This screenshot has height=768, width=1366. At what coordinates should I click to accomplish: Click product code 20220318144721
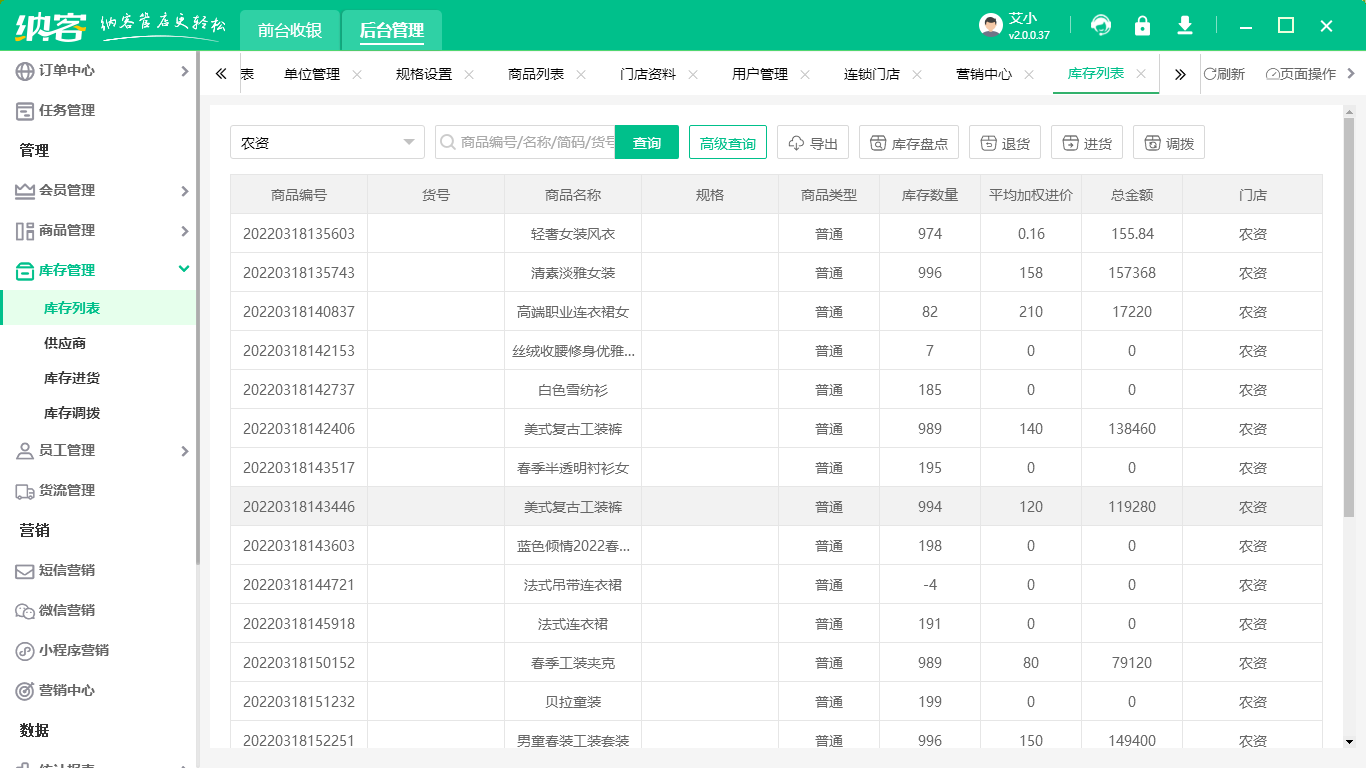(x=299, y=584)
